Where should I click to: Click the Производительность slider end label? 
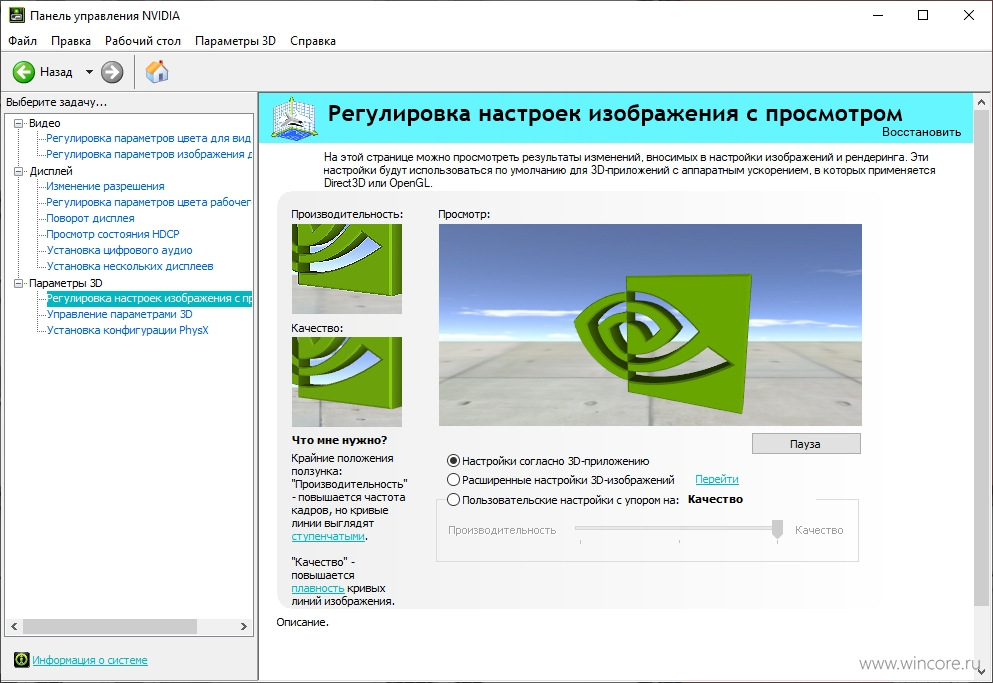pos(502,530)
